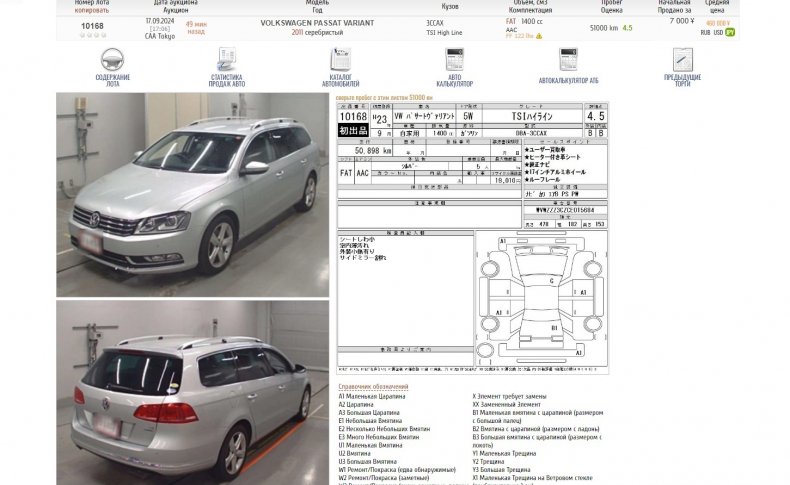Switch currency to USD
Image resolution: width=790 pixels, height=485 pixels.
[x=718, y=32]
